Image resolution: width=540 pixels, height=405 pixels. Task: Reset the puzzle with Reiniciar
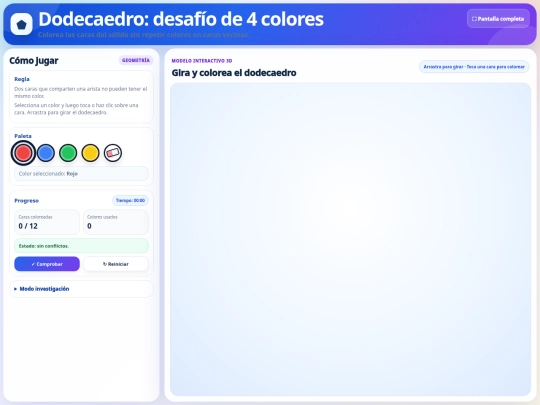click(x=116, y=264)
